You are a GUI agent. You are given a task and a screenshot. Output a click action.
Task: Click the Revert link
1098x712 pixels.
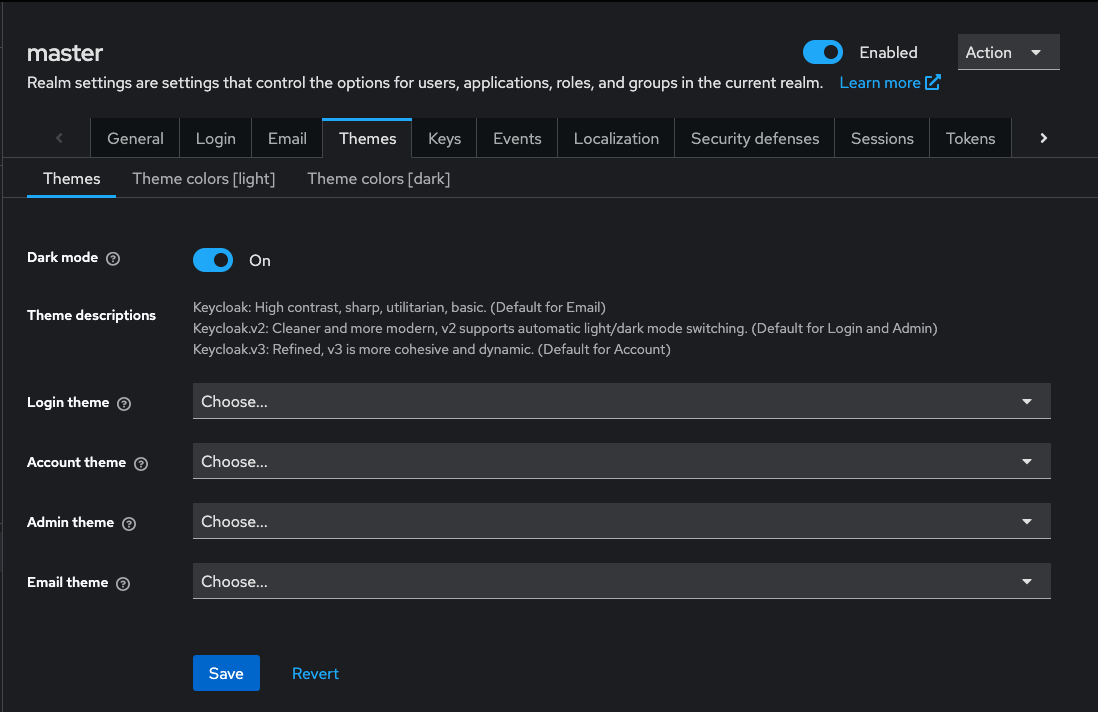(x=315, y=673)
